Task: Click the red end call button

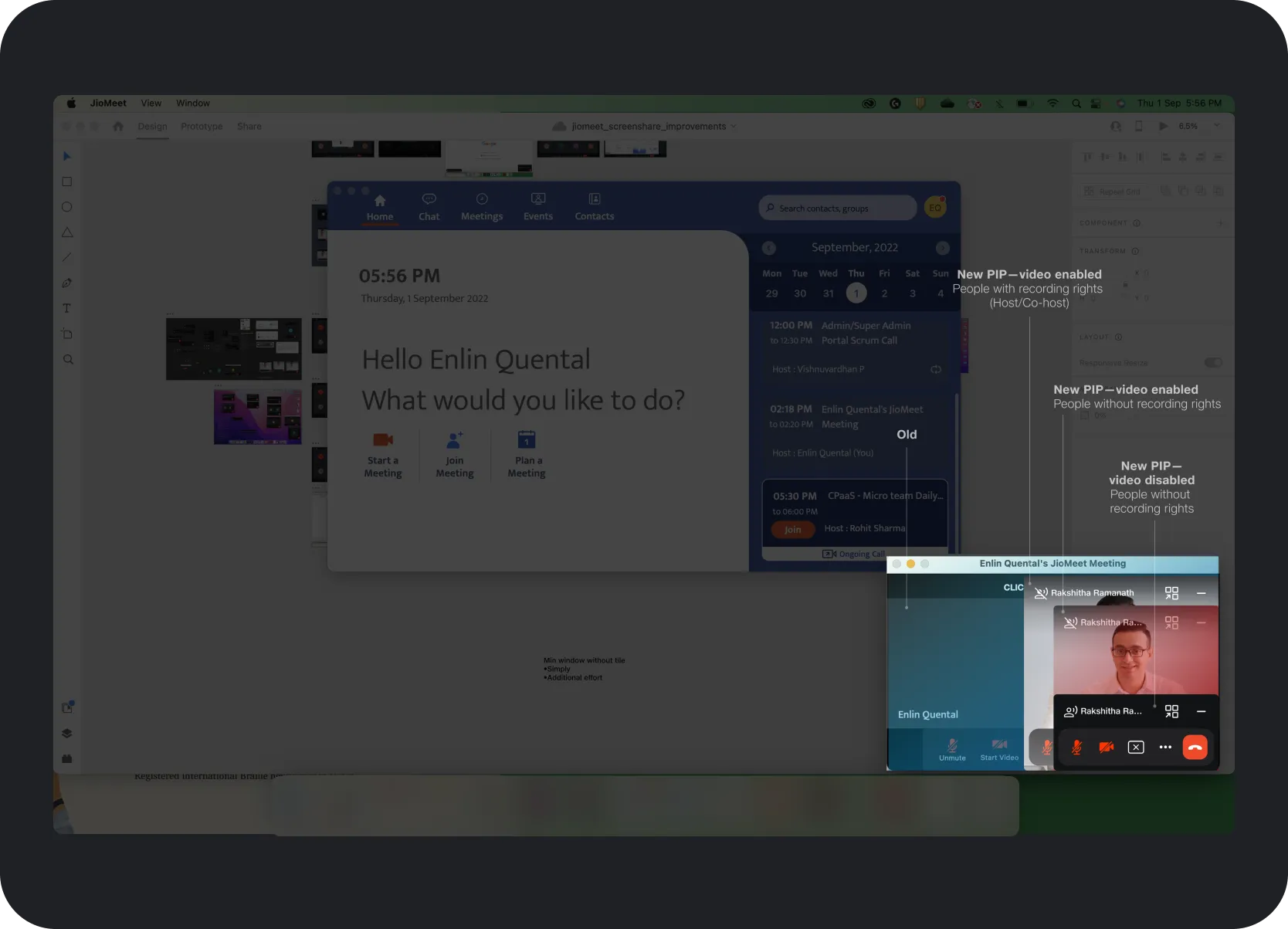Action: tap(1195, 747)
